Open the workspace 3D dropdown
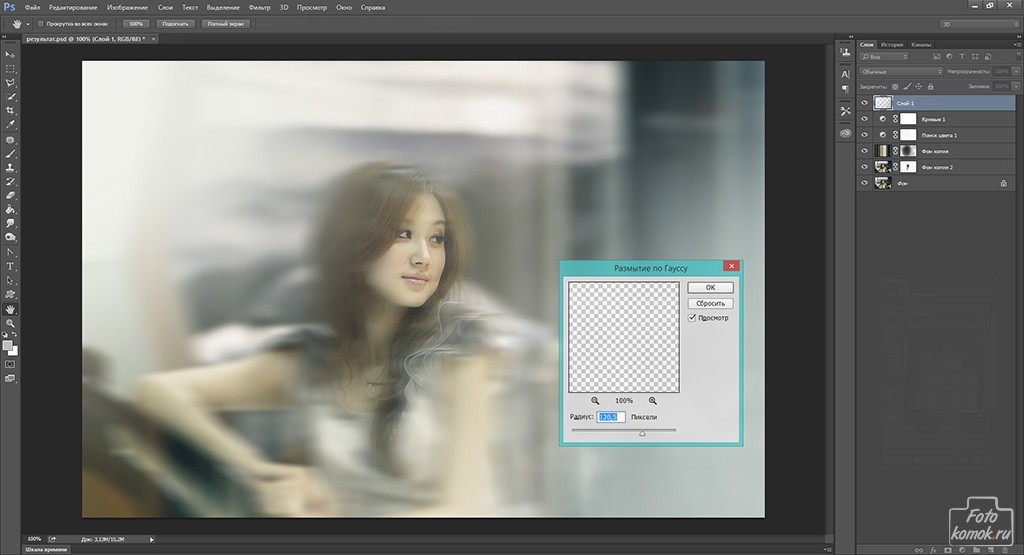Image resolution: width=1024 pixels, height=555 pixels. click(x=978, y=24)
